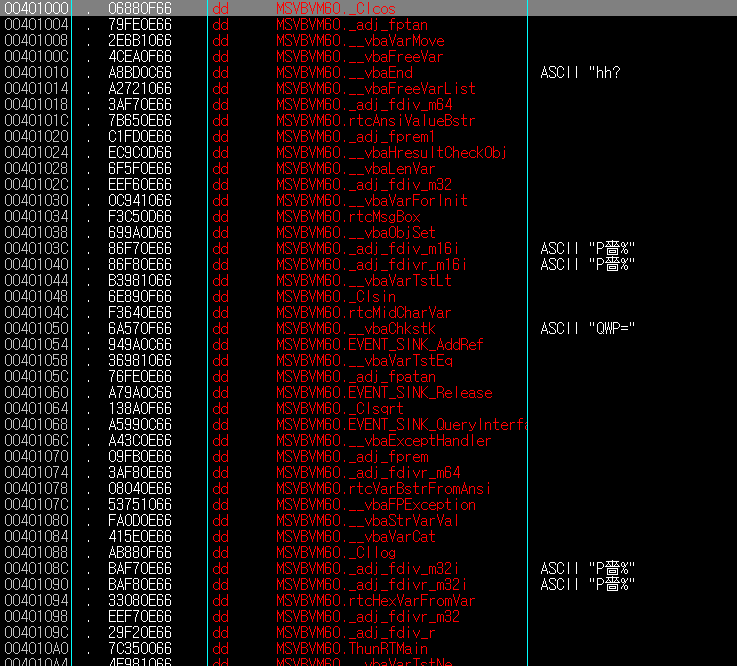Click MSVBVM60.ThunRTMain entry
Image resolution: width=737 pixels, height=666 pixels.
(x=352, y=648)
